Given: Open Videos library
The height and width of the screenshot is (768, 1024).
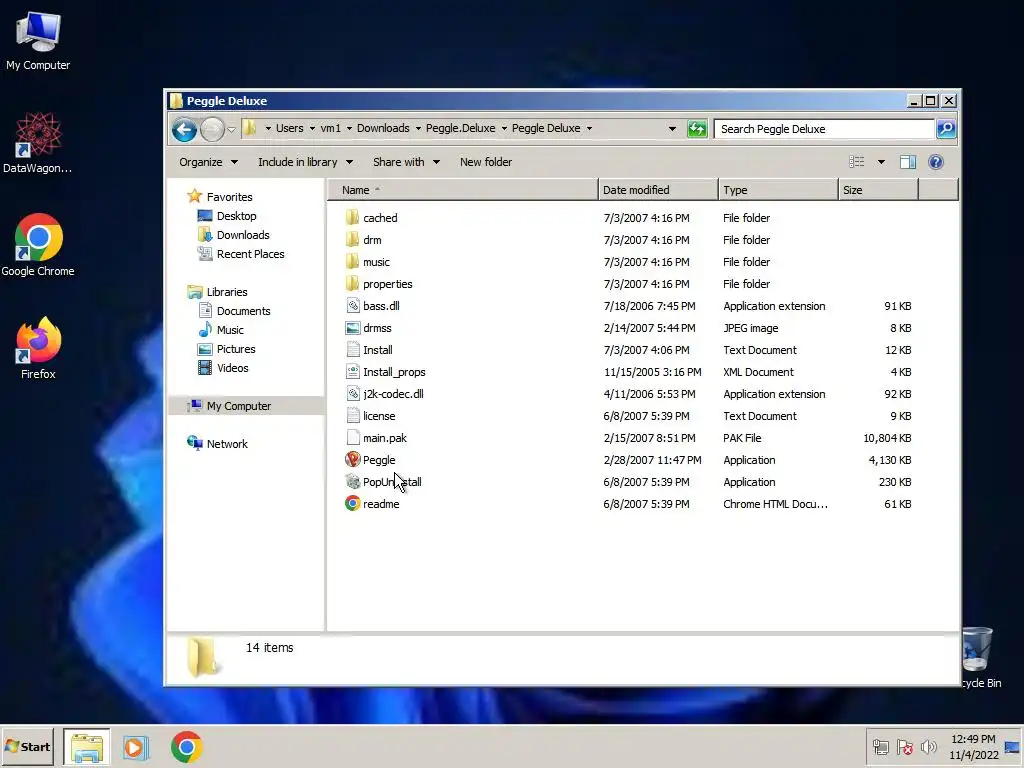Looking at the screenshot, I should 232,368.
